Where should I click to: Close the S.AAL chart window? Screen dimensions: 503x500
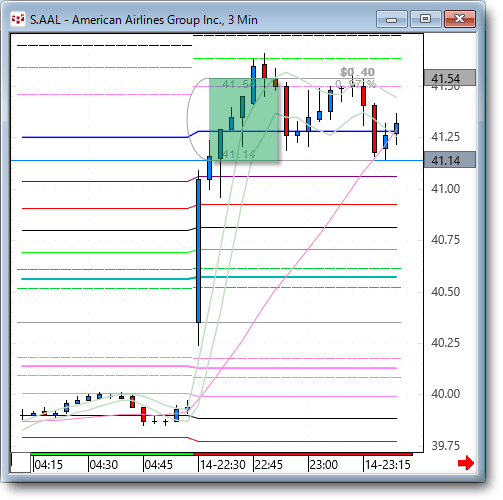(460, 19)
